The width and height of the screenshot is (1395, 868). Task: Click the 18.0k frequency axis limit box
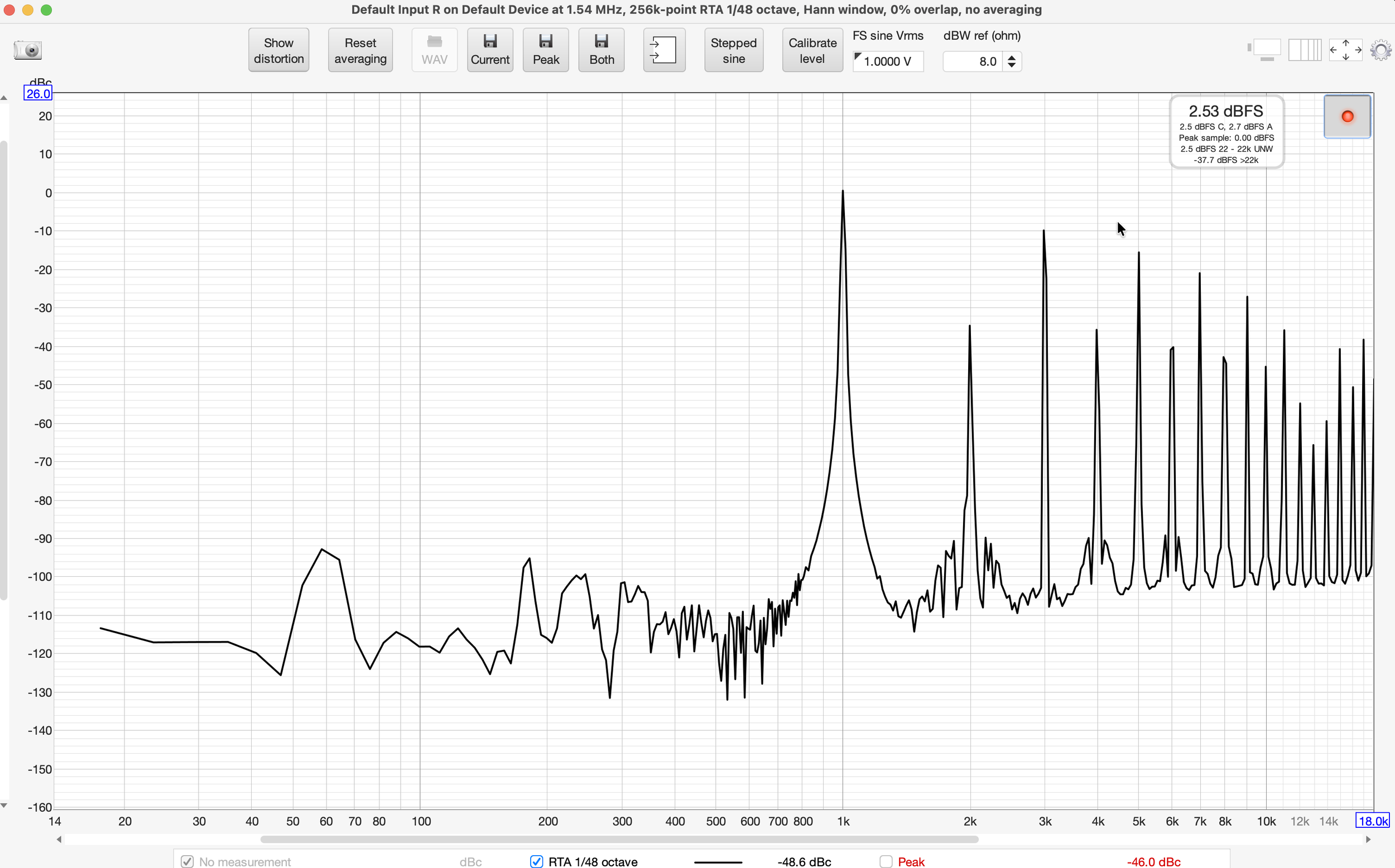[1372, 821]
